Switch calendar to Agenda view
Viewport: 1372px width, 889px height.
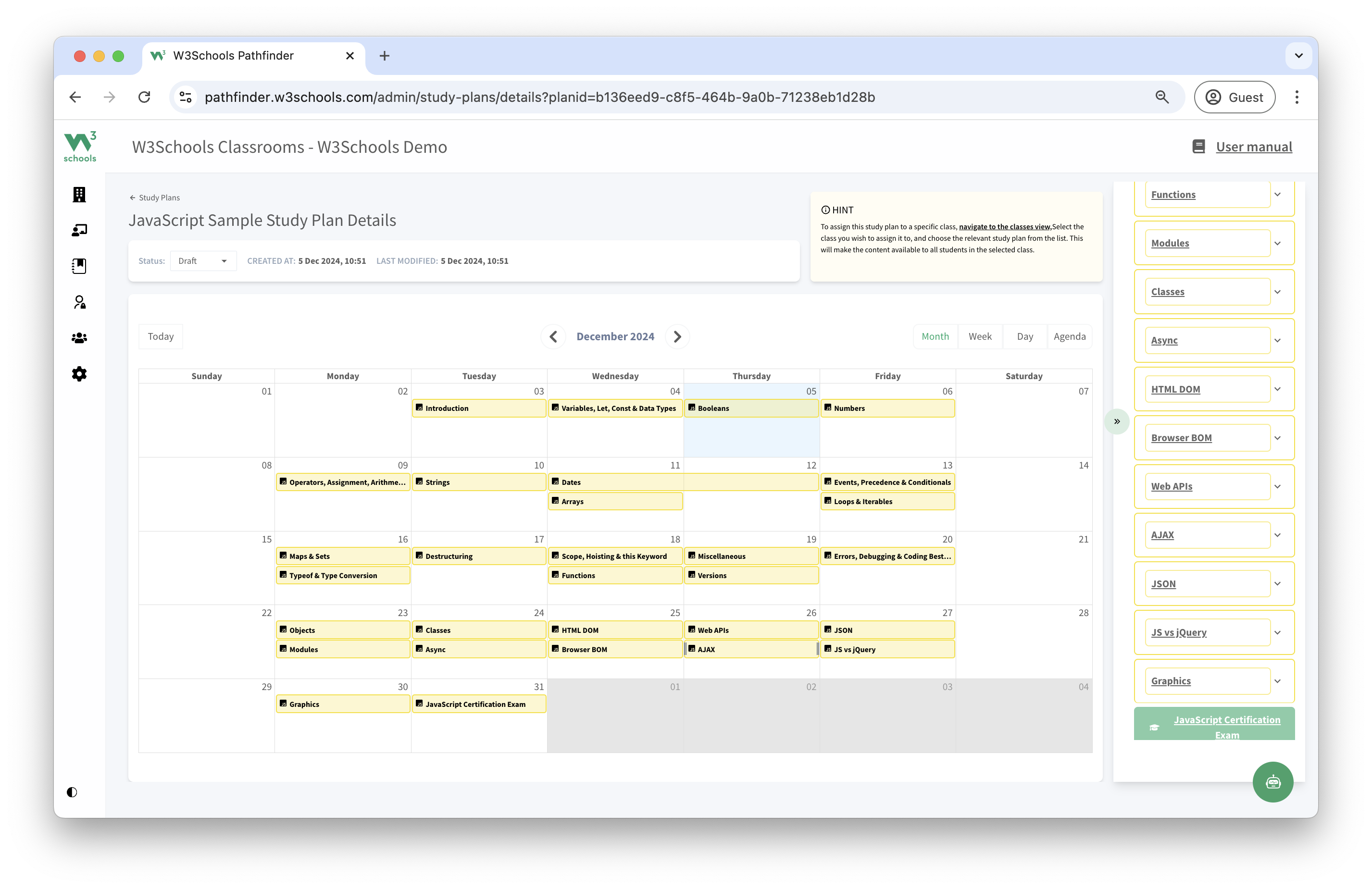pyautogui.click(x=1069, y=336)
